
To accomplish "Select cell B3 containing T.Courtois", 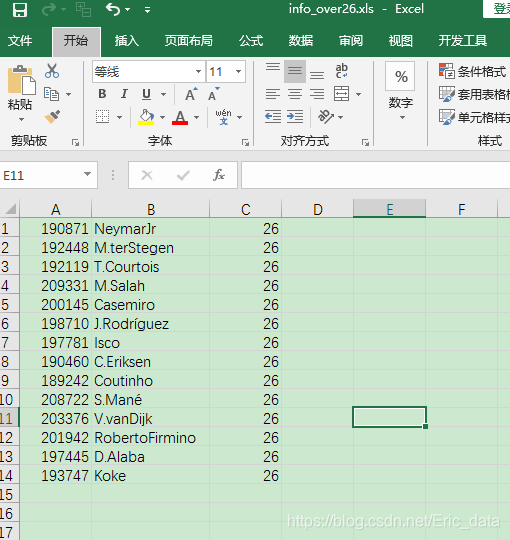I will click(150, 267).
